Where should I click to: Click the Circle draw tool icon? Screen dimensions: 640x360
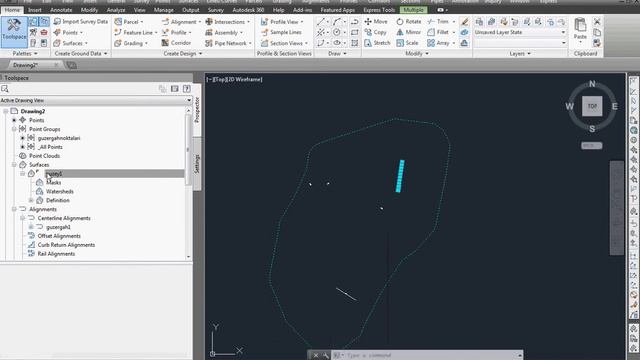(336, 32)
